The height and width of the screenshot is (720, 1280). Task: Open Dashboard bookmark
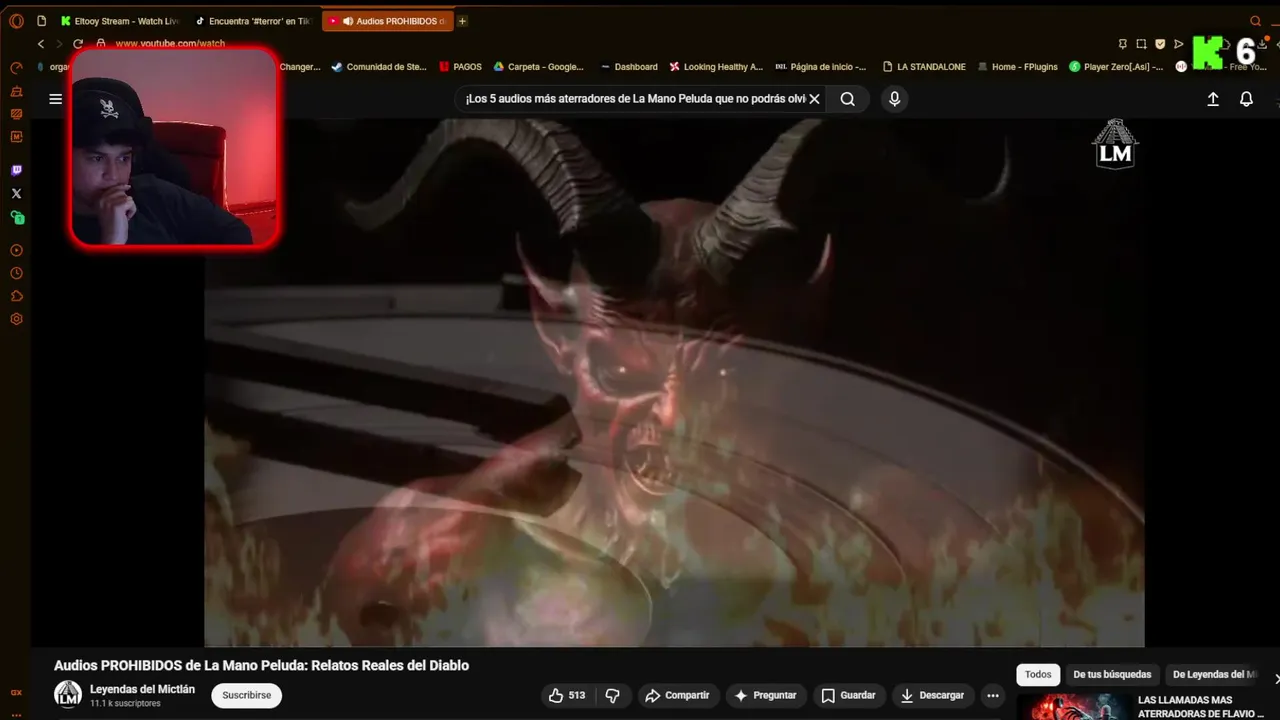[629, 67]
